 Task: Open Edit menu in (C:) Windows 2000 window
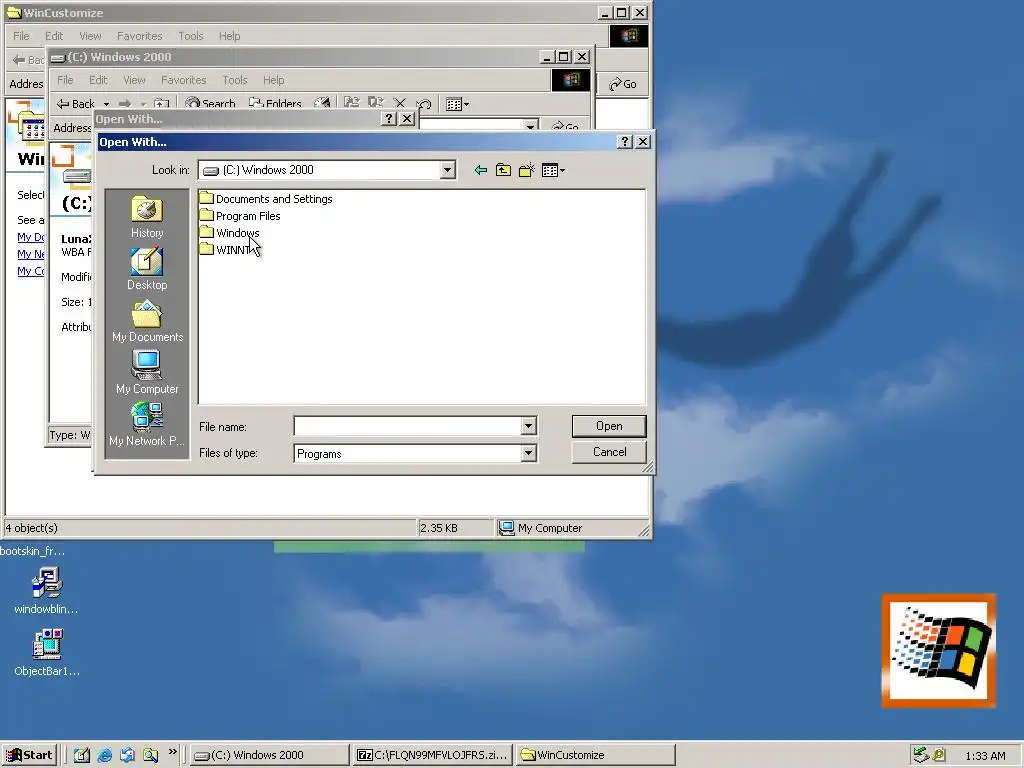(98, 80)
